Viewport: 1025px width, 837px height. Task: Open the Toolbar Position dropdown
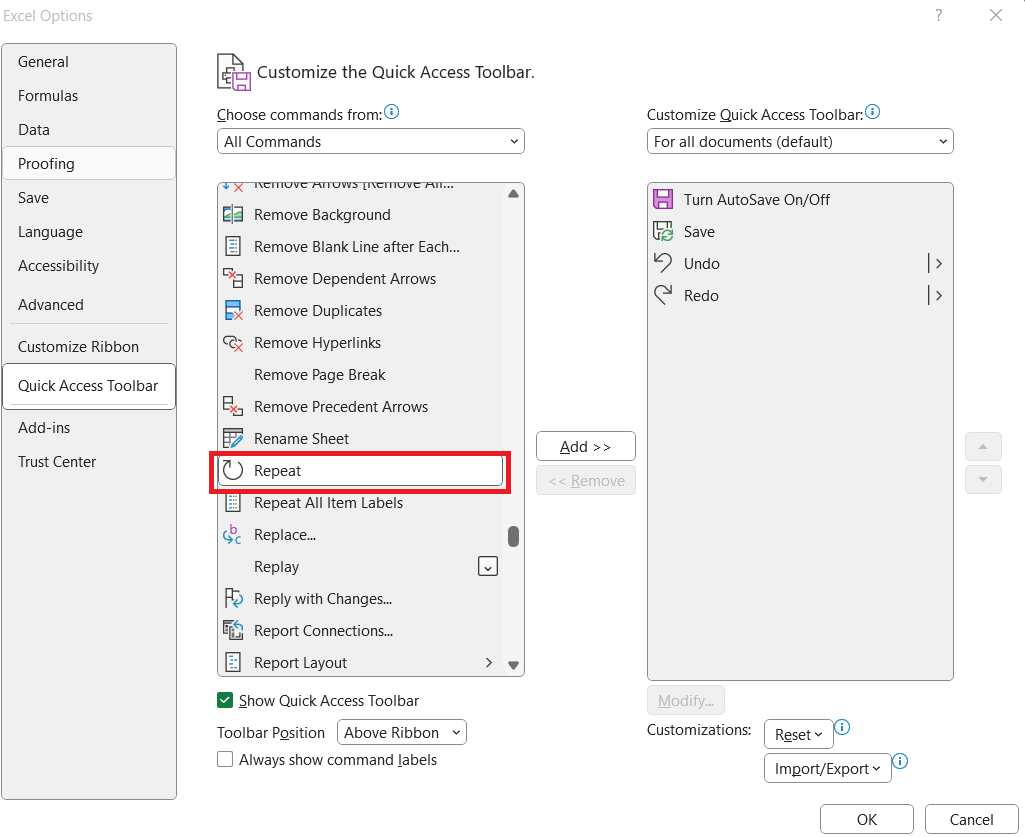tap(402, 732)
